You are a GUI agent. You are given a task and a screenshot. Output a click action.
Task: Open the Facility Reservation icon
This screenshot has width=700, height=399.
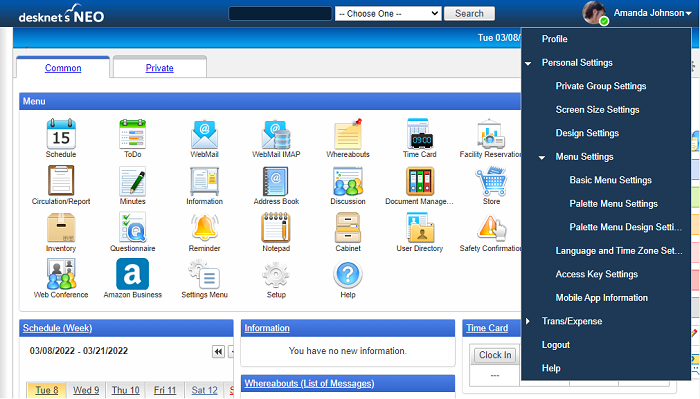[x=491, y=134]
